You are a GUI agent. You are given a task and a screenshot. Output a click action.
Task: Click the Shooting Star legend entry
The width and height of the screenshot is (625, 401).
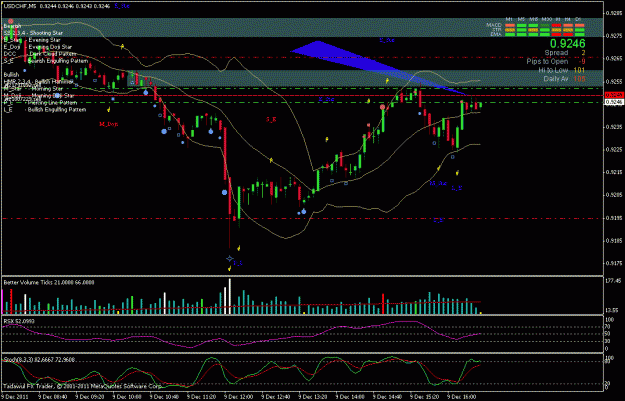(33, 33)
